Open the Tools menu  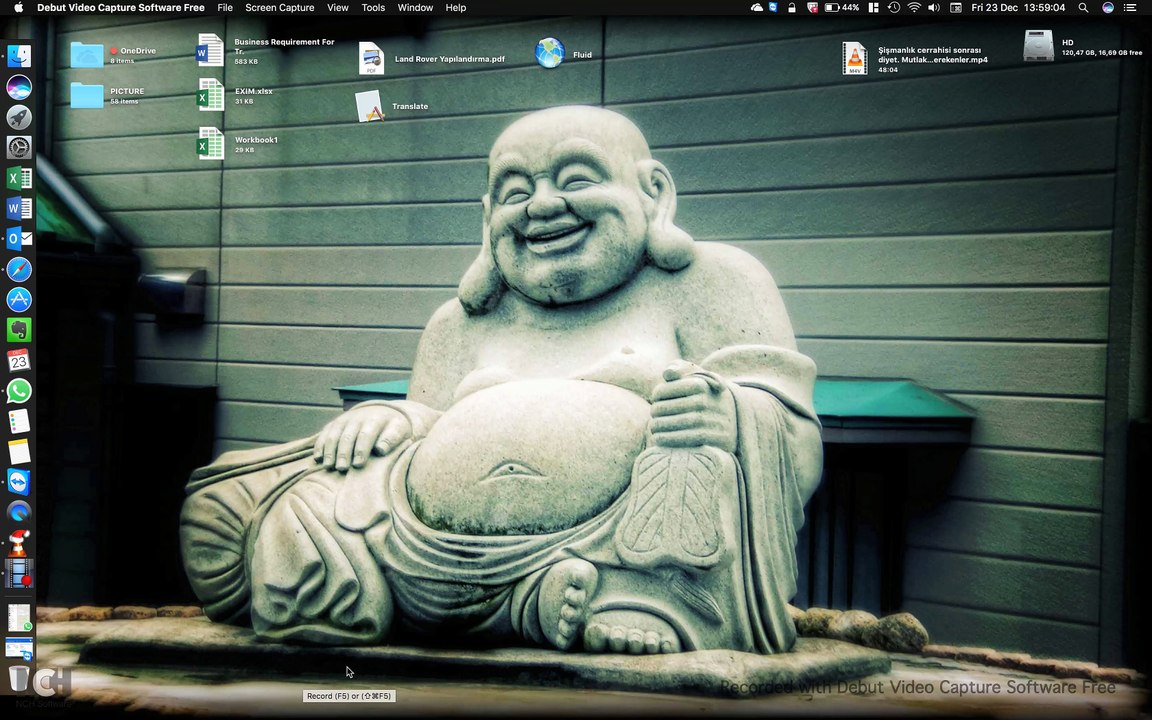(372, 7)
